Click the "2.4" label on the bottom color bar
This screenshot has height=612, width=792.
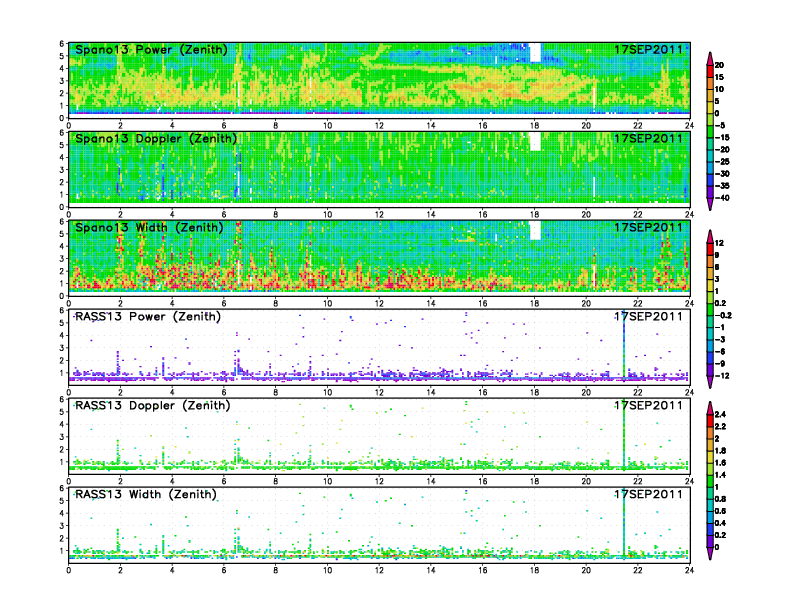[720, 415]
